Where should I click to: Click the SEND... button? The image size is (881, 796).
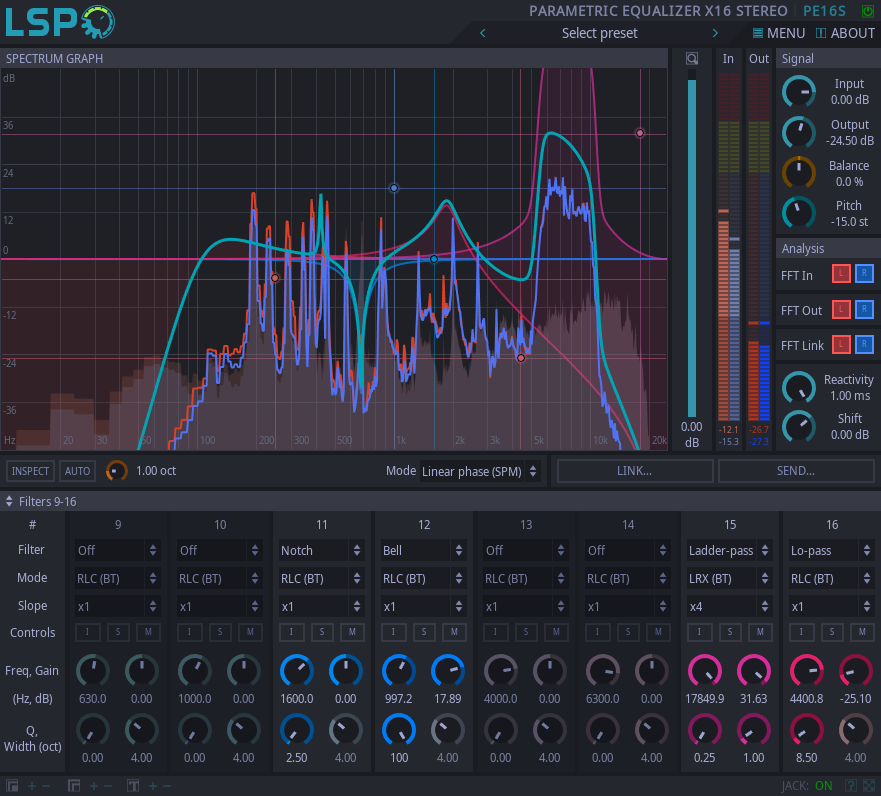[x=796, y=470]
